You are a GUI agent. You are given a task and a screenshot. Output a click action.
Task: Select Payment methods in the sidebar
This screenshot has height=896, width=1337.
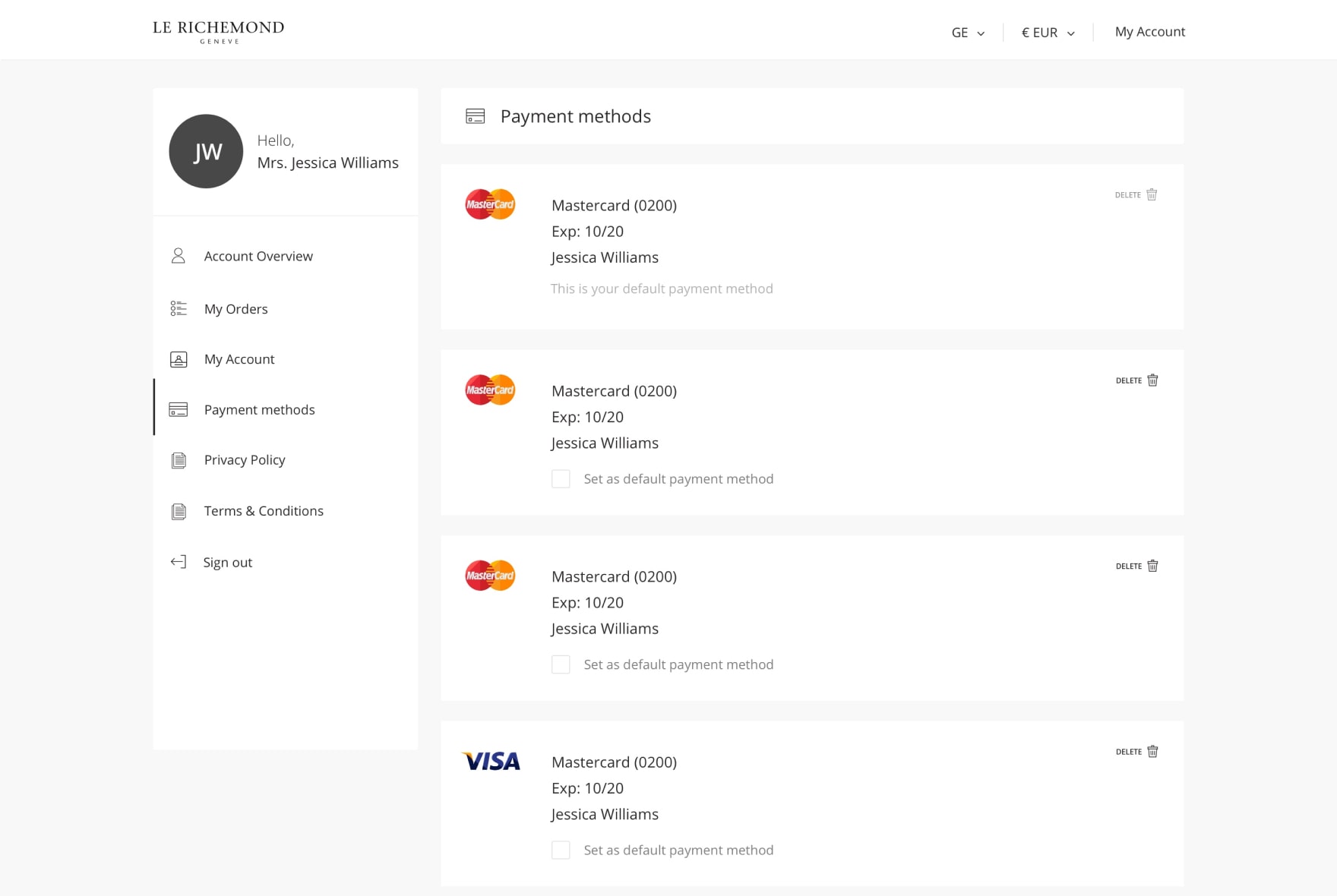[259, 410]
